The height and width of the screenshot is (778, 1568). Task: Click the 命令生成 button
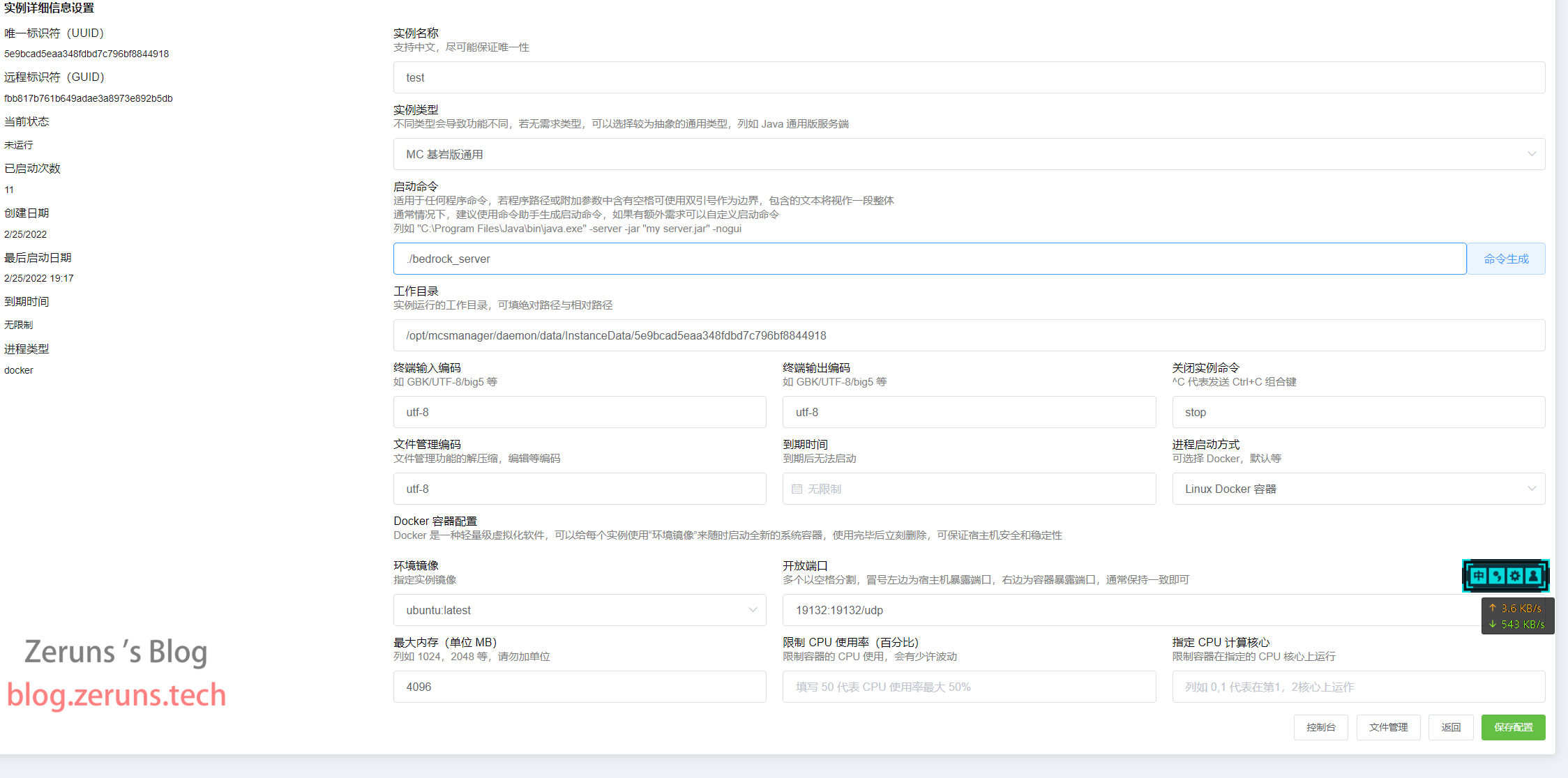click(1506, 259)
